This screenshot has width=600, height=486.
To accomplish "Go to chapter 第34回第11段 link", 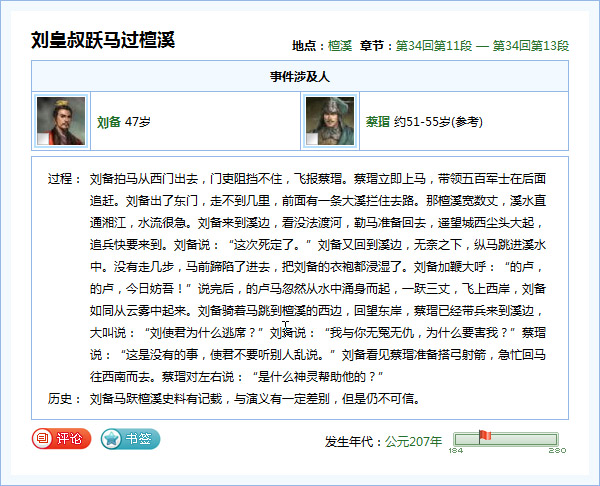I will tap(434, 46).
